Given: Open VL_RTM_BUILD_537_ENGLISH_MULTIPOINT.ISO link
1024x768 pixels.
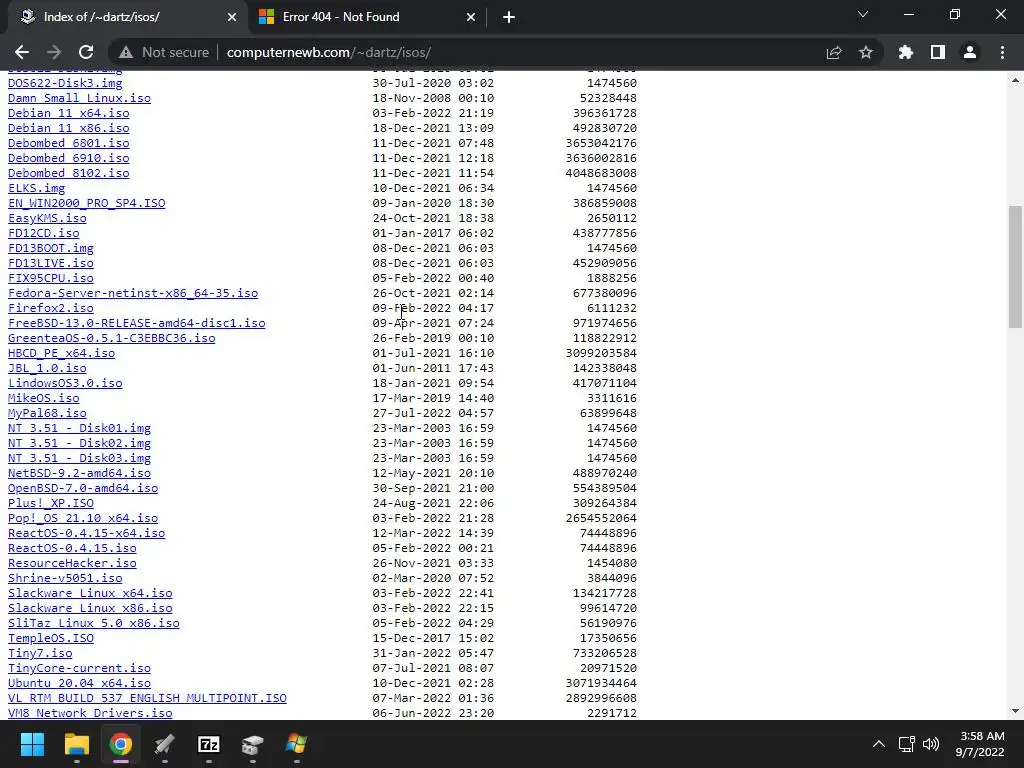Looking at the screenshot, I should coord(147,699).
